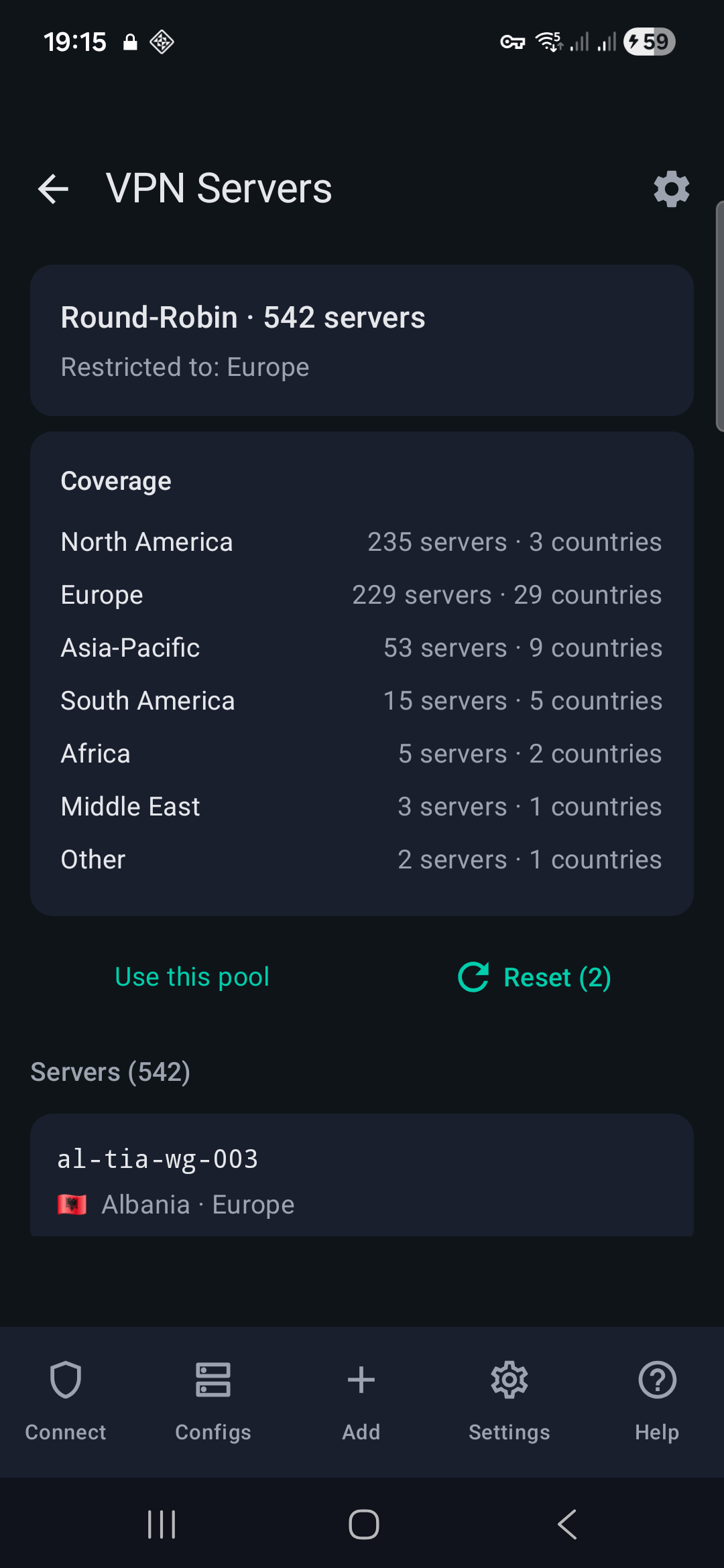Screen dimensions: 724x1568
Task: Tap the North America coverage row
Action: pyautogui.click(x=361, y=542)
